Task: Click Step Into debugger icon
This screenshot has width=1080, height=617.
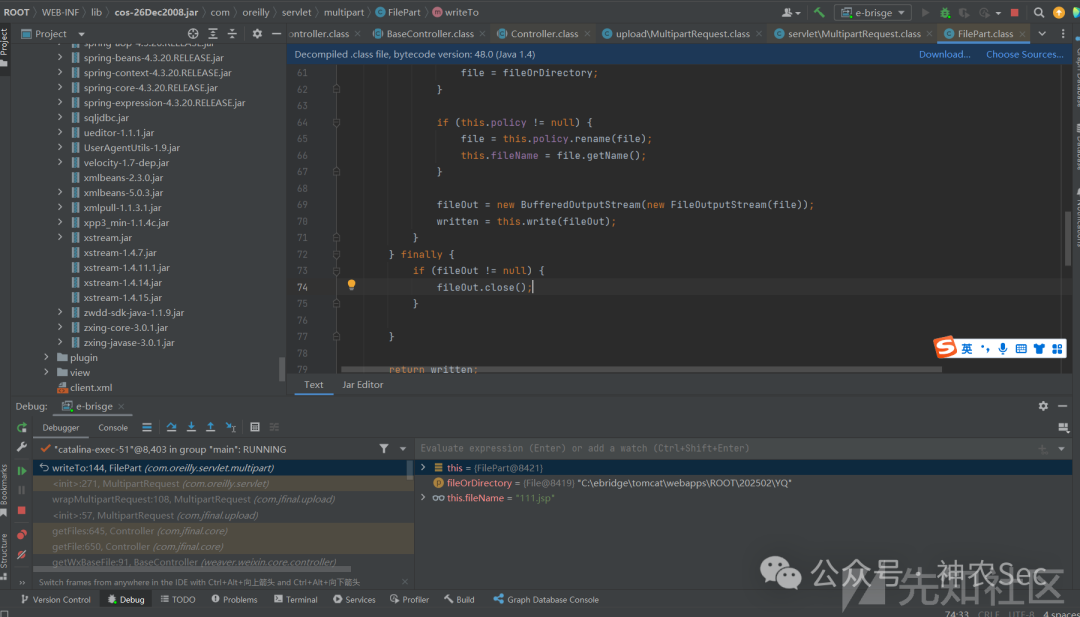Action: [x=191, y=428]
